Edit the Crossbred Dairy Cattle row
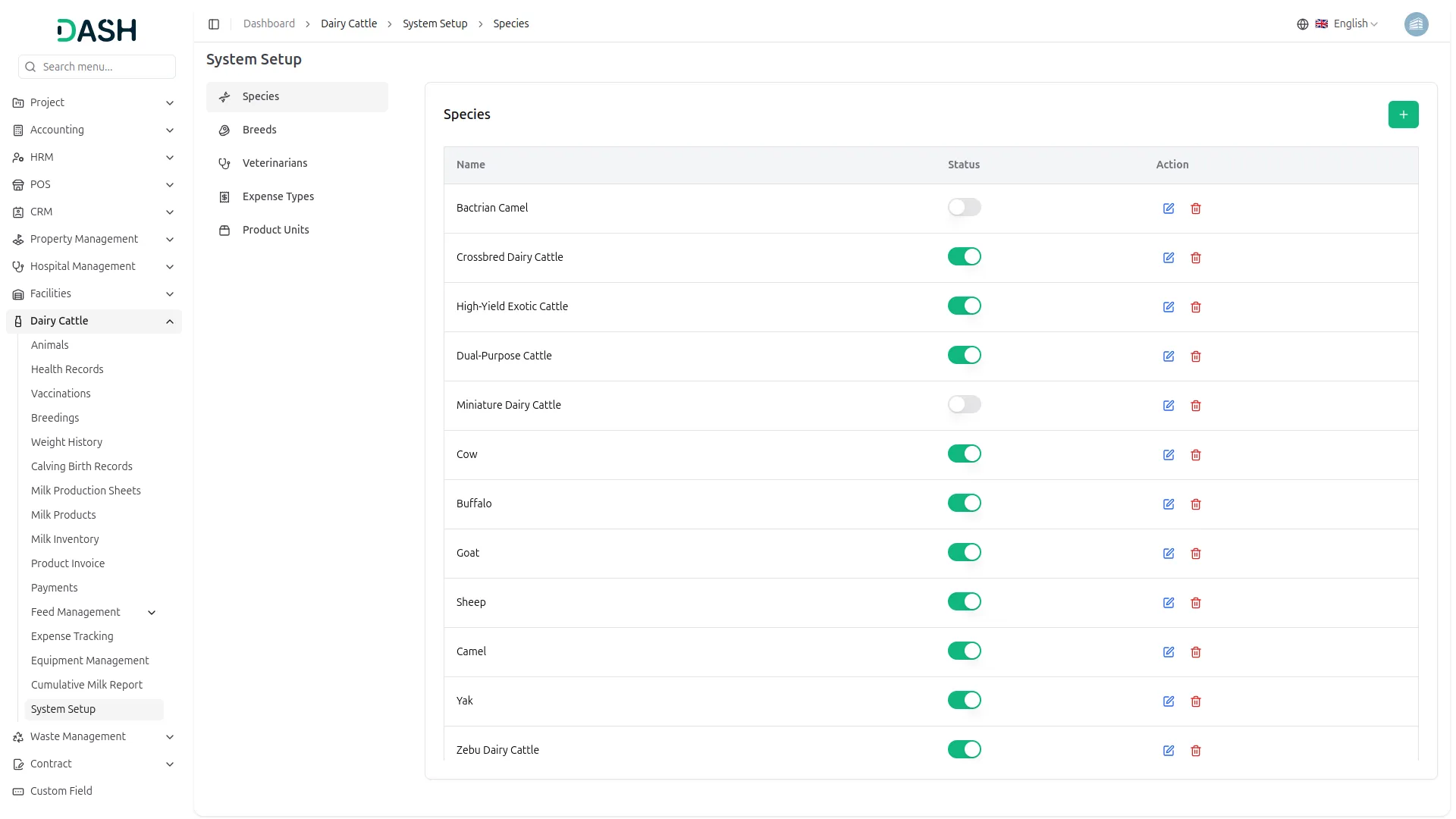The image size is (1456, 819). (1169, 258)
